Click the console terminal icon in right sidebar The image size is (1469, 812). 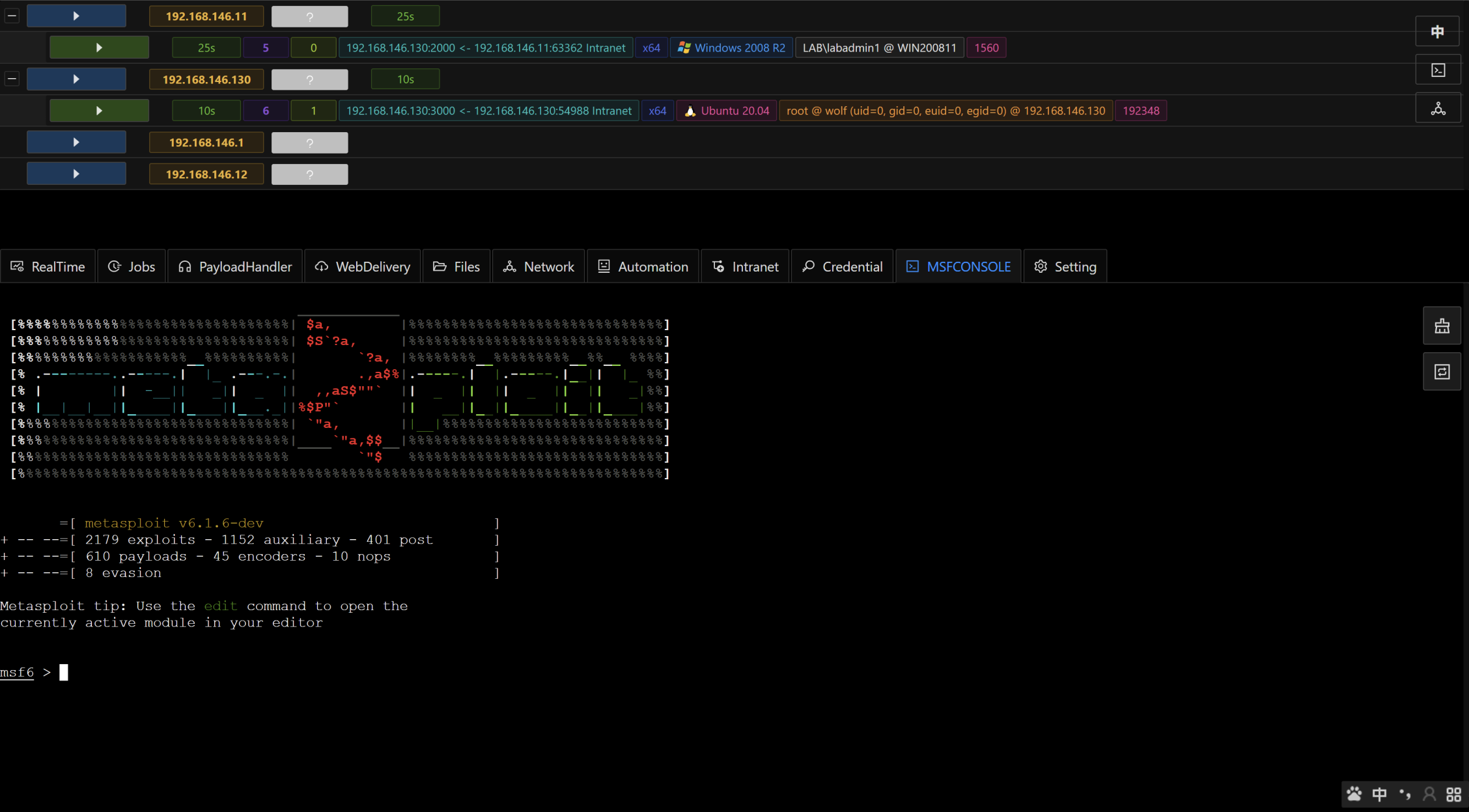pos(1438,70)
